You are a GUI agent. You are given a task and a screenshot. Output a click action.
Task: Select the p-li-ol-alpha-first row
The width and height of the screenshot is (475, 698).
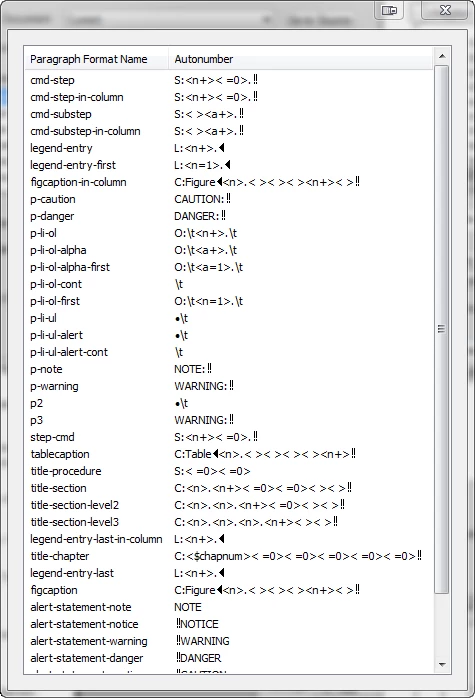coord(228,267)
